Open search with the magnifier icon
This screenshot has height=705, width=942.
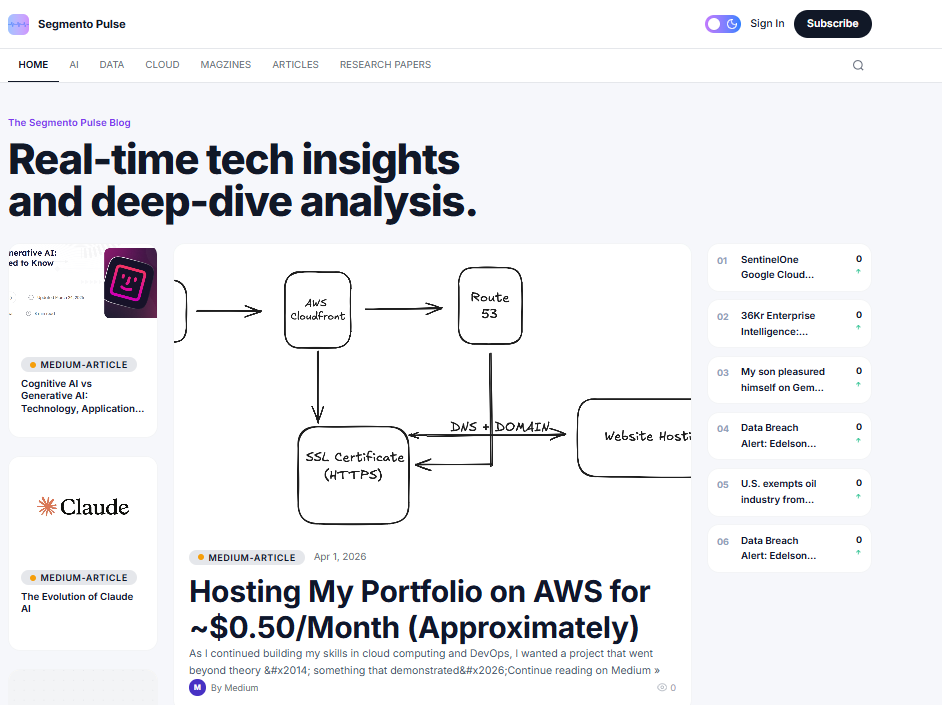coord(858,66)
